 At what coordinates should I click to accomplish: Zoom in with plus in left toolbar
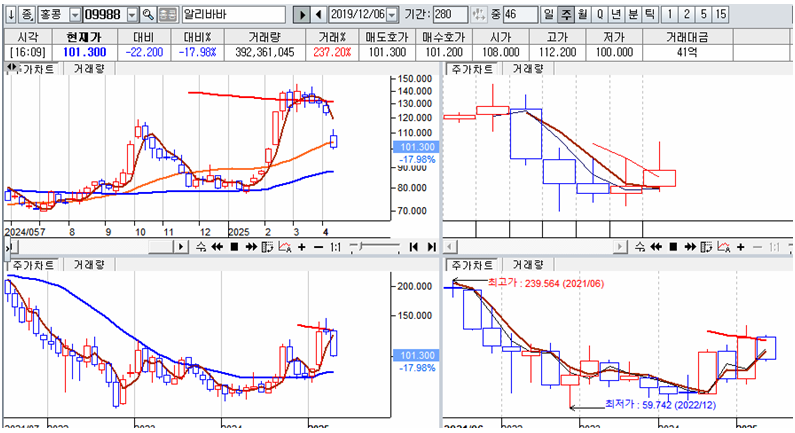tap(302, 247)
